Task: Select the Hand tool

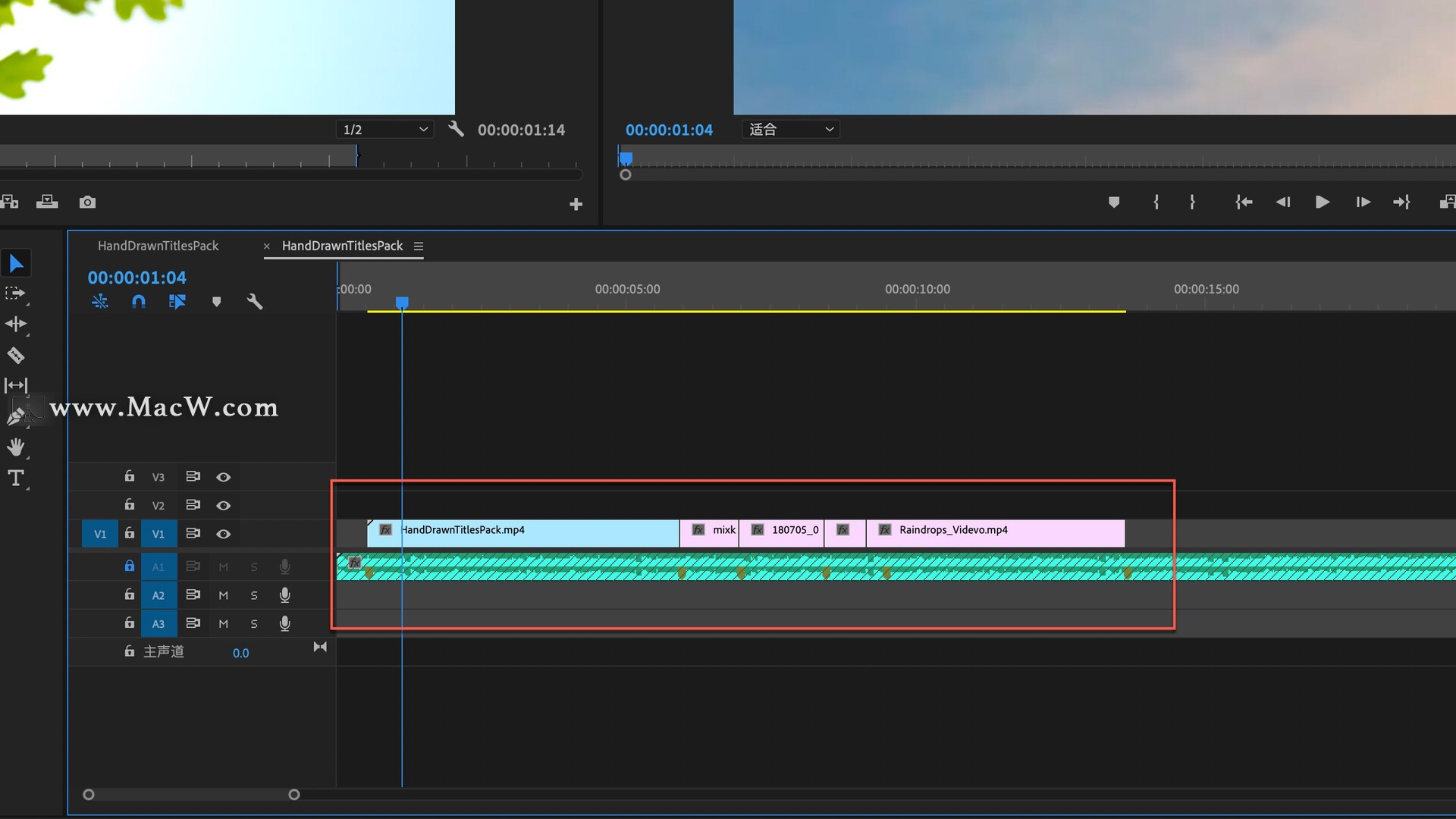Action: coord(16,447)
